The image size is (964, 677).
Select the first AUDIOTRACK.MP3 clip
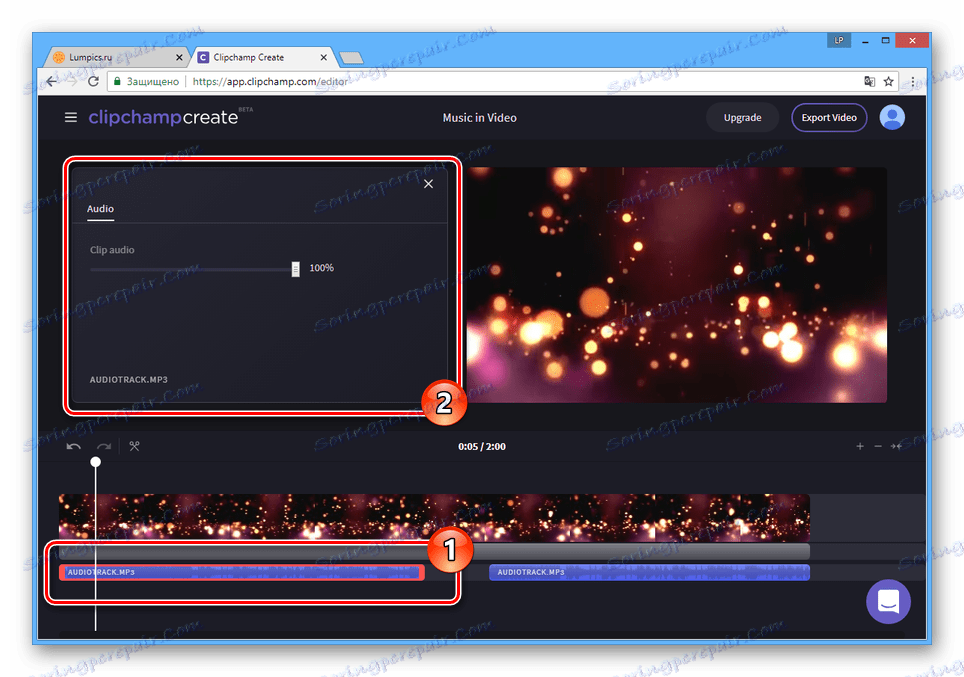(242, 572)
